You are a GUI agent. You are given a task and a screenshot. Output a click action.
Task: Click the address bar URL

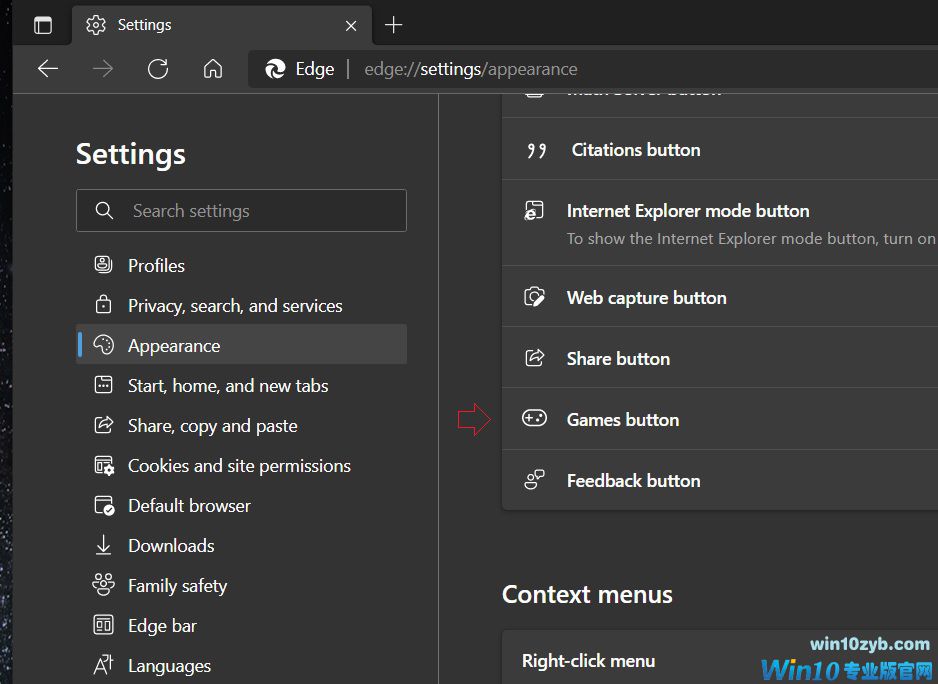(x=470, y=69)
